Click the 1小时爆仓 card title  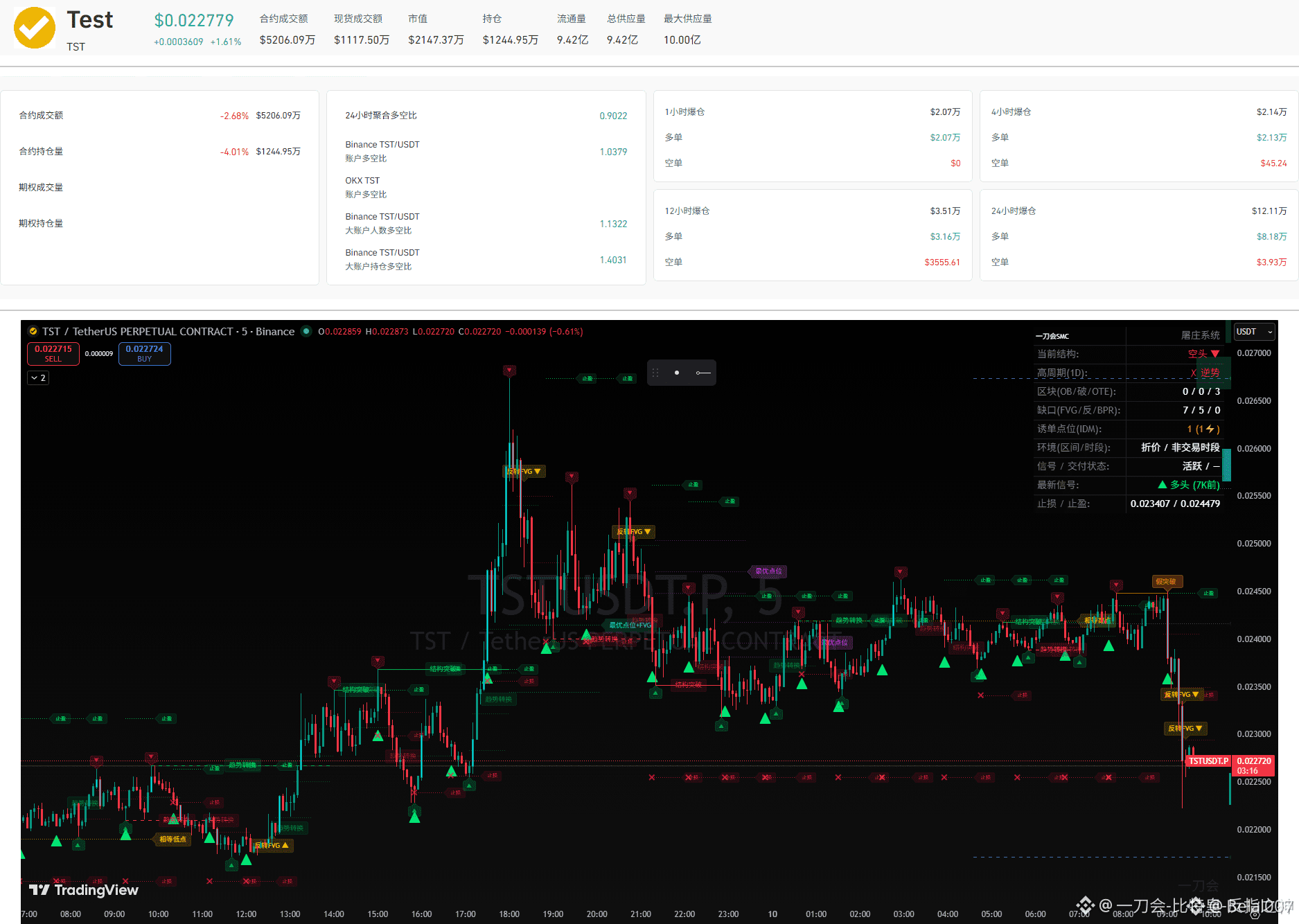click(684, 112)
